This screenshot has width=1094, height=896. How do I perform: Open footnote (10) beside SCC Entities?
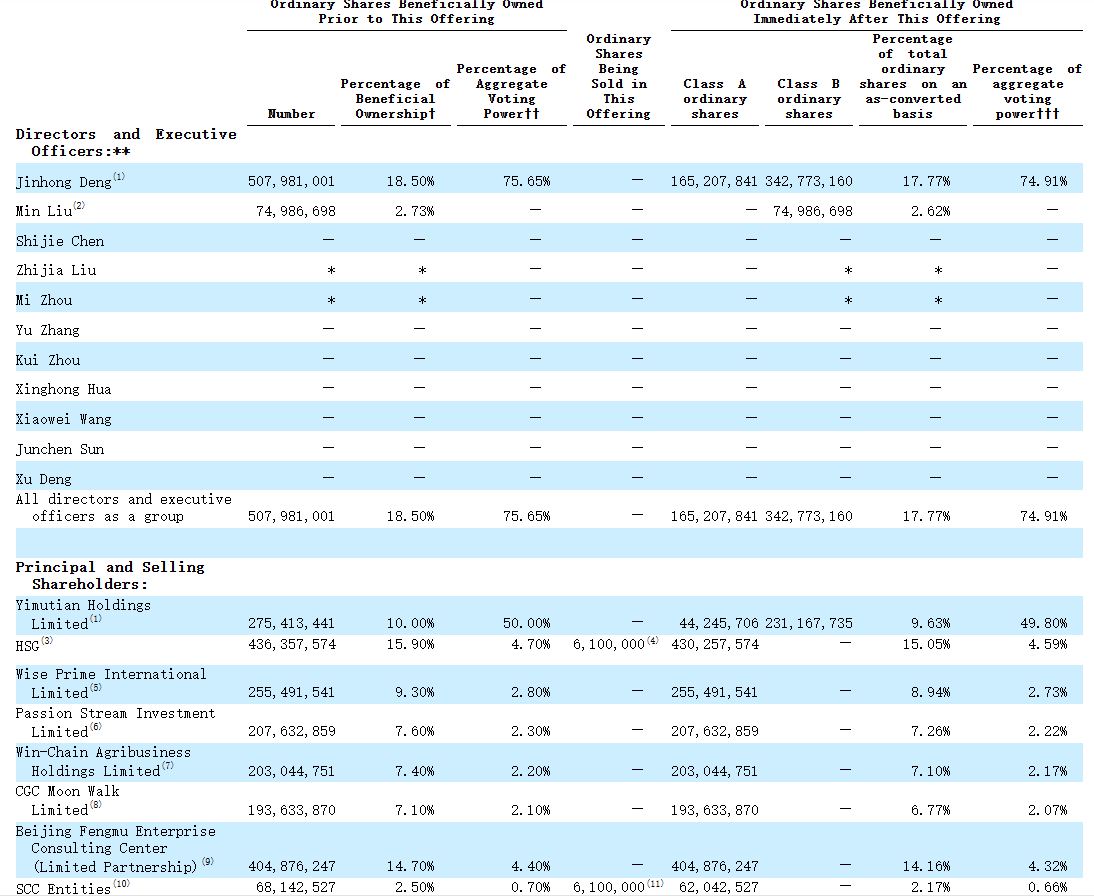(121, 884)
